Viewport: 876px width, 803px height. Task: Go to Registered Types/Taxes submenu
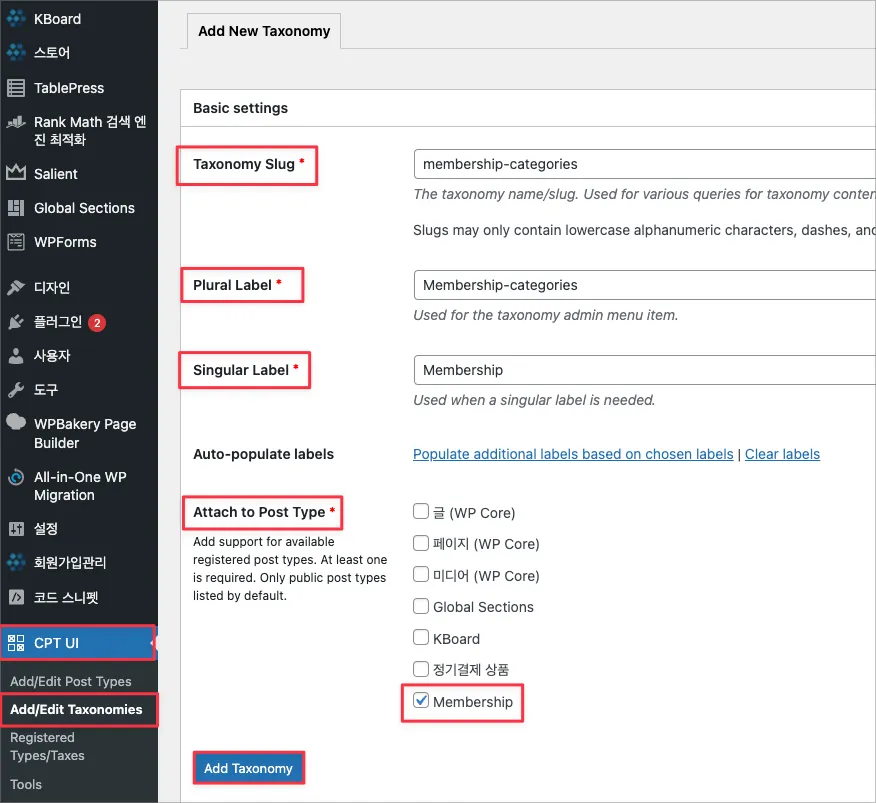[x=48, y=746]
